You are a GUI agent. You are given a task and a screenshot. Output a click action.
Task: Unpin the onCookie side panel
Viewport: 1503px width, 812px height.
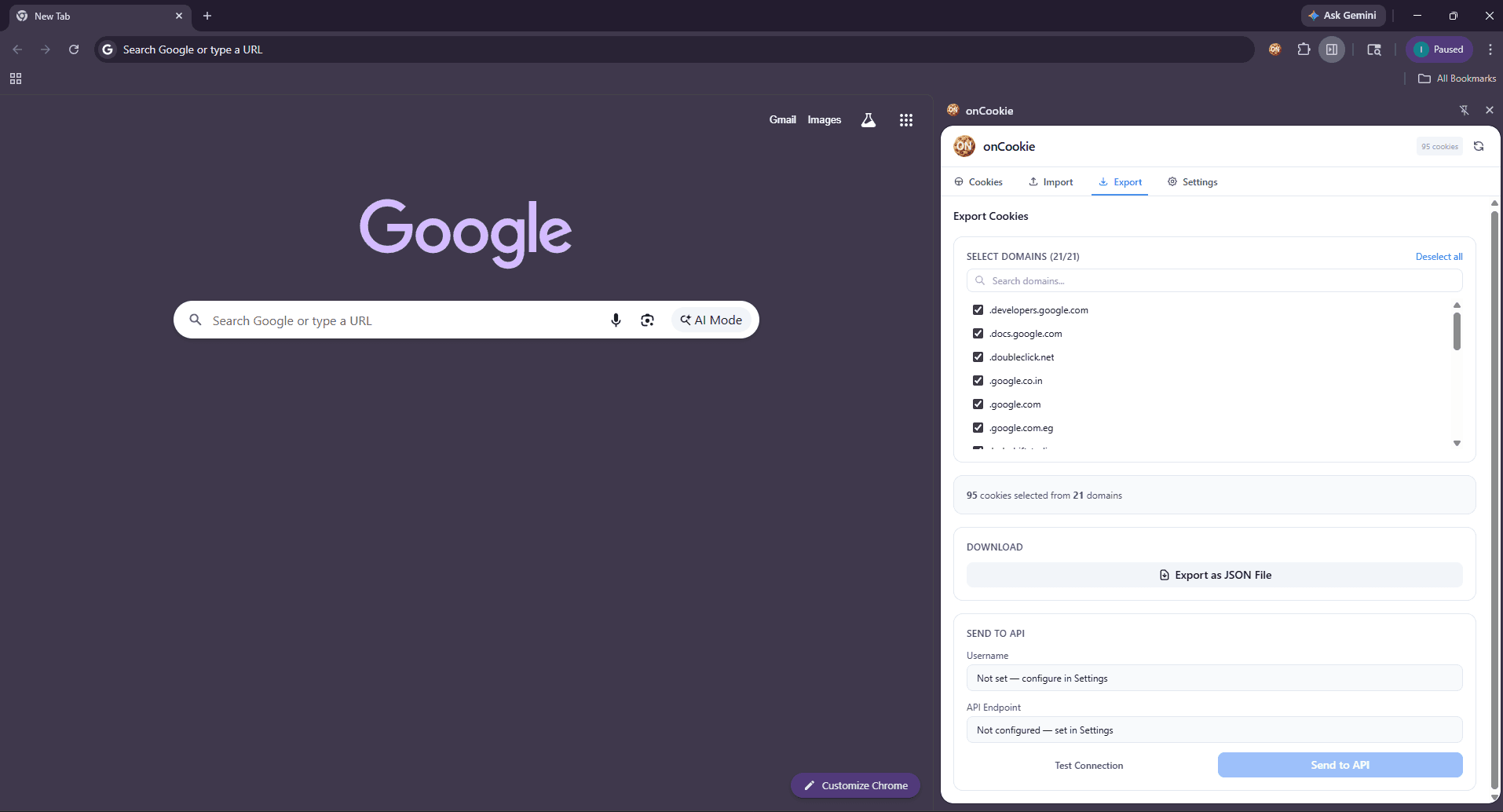tap(1464, 111)
